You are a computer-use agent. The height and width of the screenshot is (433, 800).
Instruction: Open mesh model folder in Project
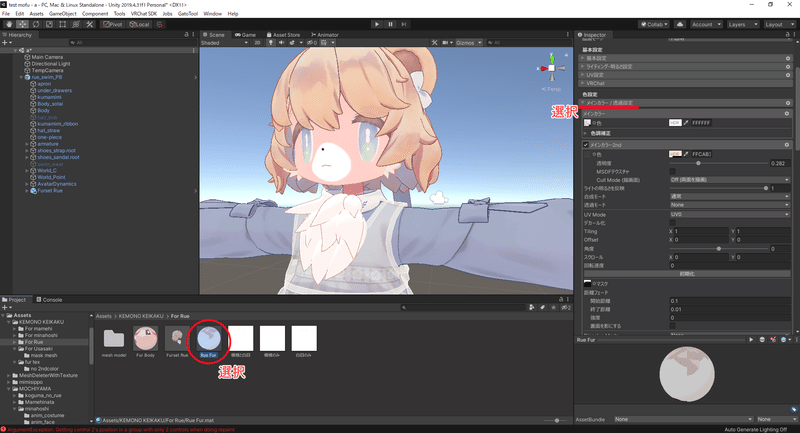tap(114, 341)
